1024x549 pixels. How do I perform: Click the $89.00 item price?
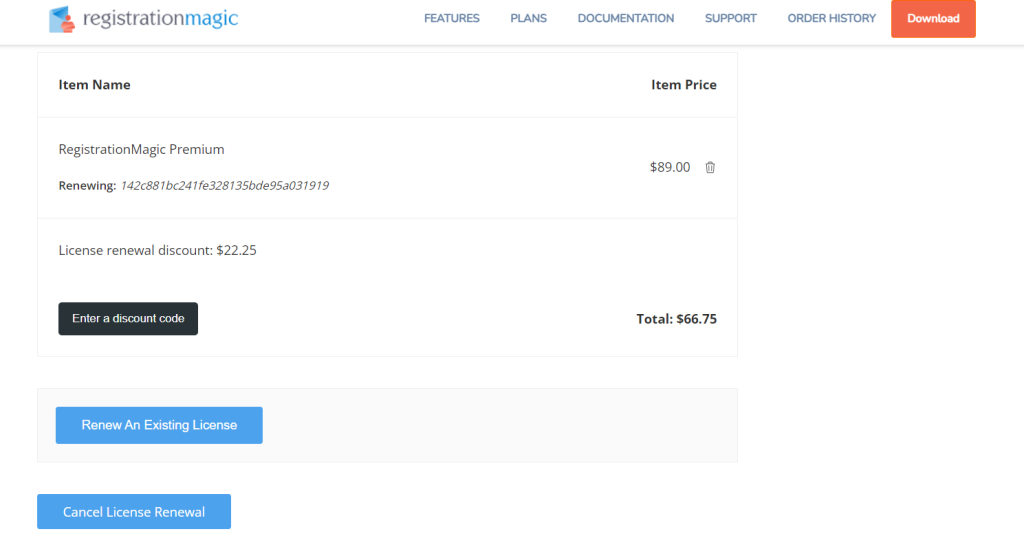click(669, 168)
